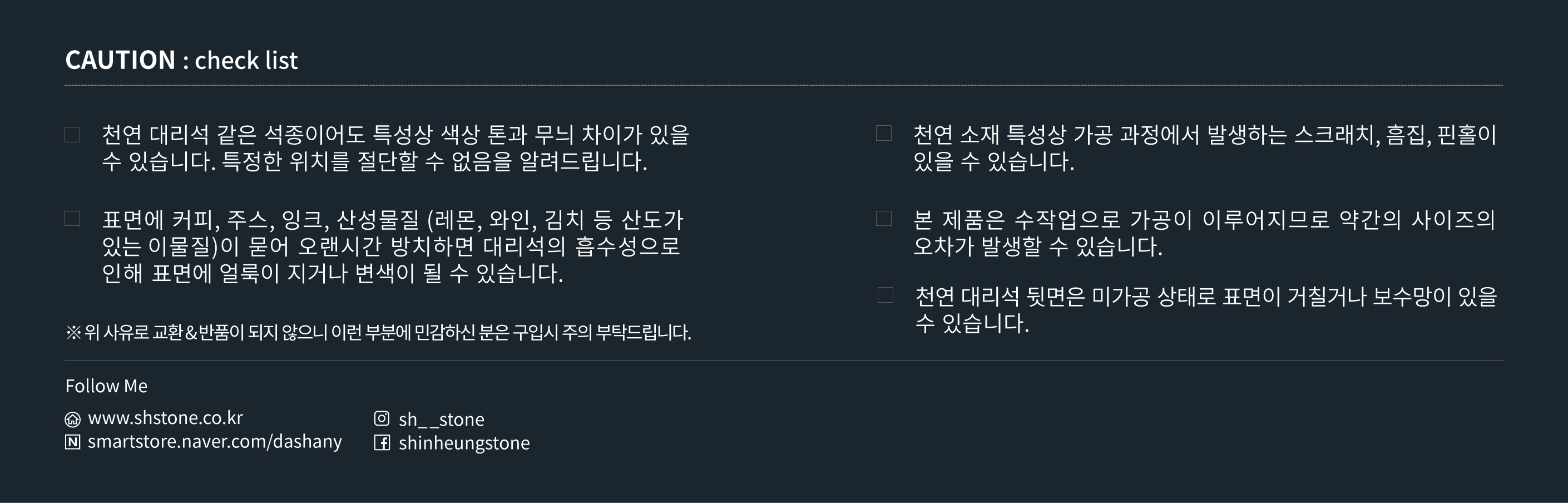
Task: Open the www.shstone.co.kr link
Action: tap(165, 418)
